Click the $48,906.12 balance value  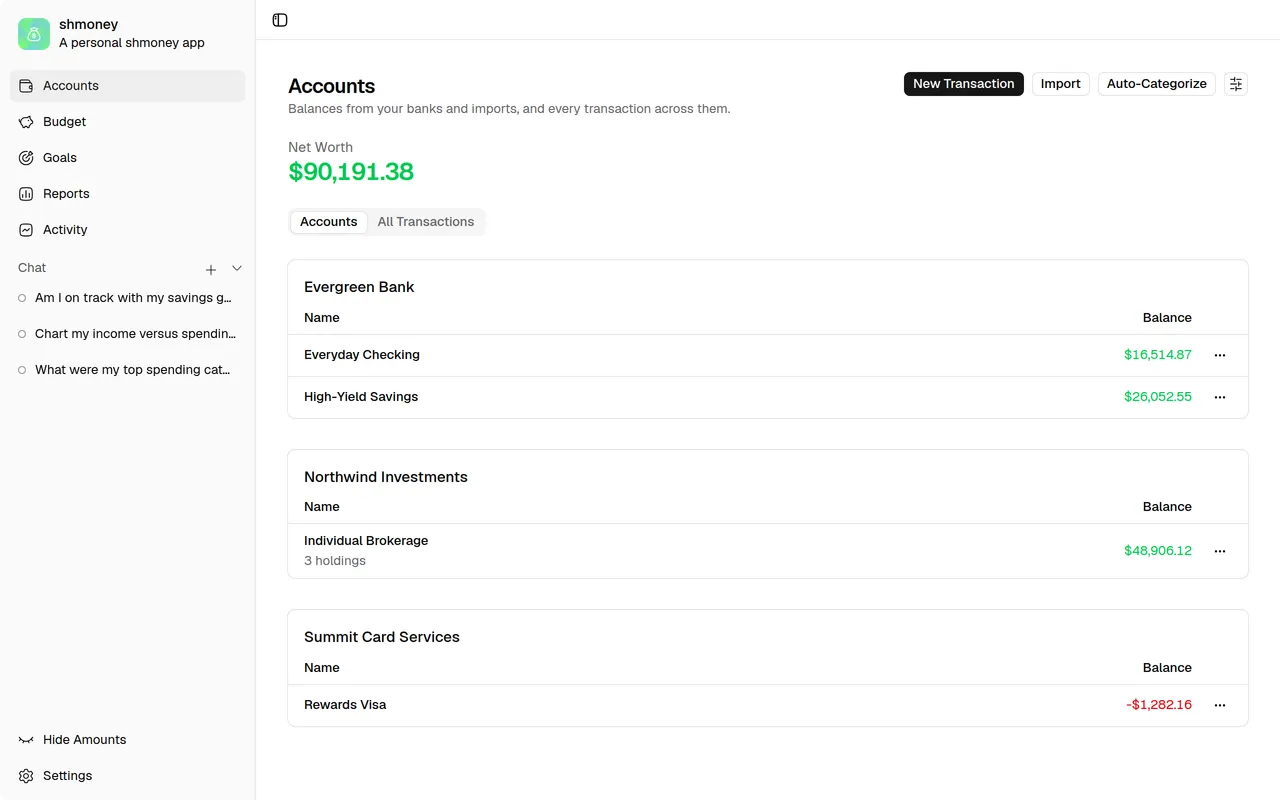pos(1158,551)
